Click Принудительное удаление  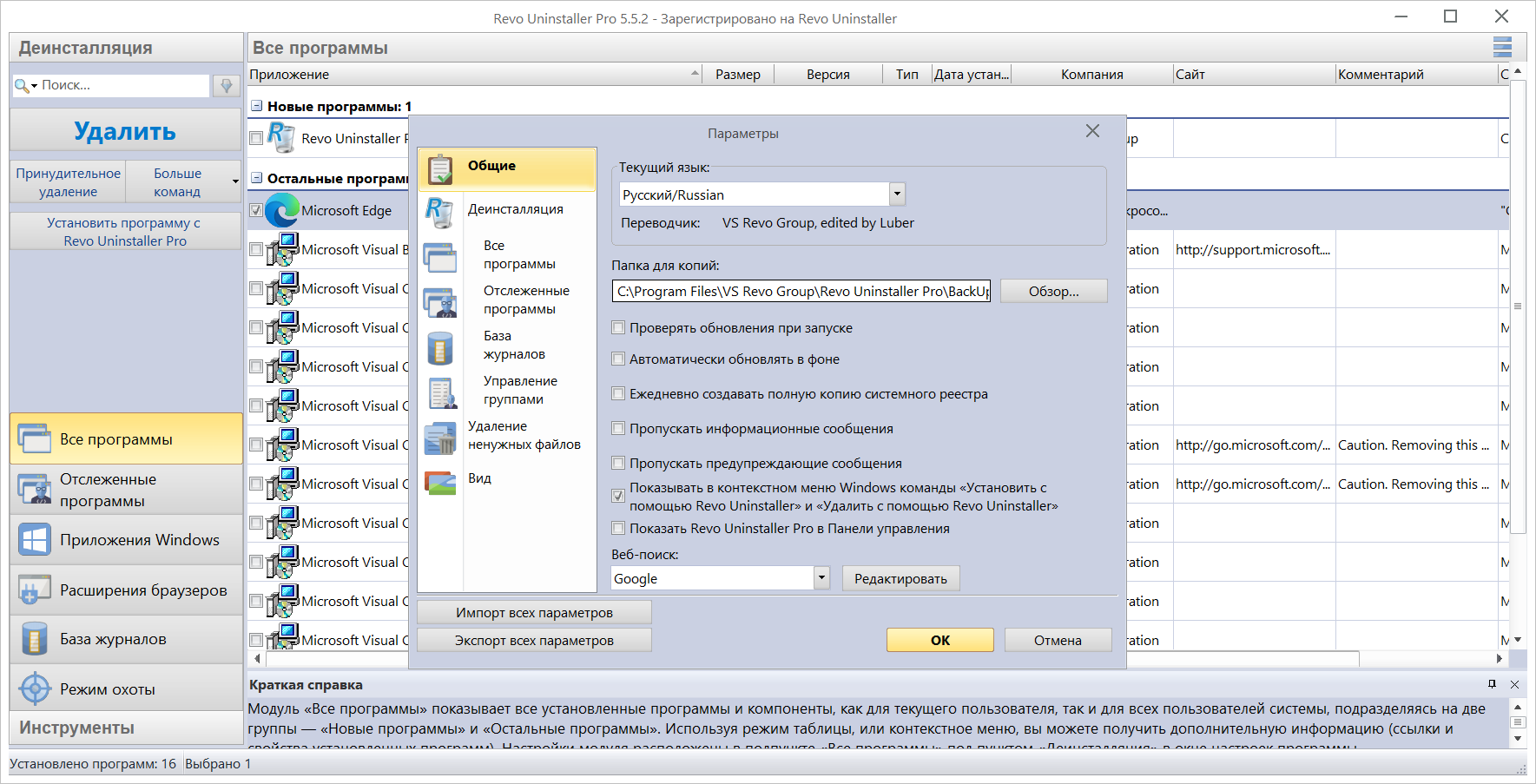(69, 182)
